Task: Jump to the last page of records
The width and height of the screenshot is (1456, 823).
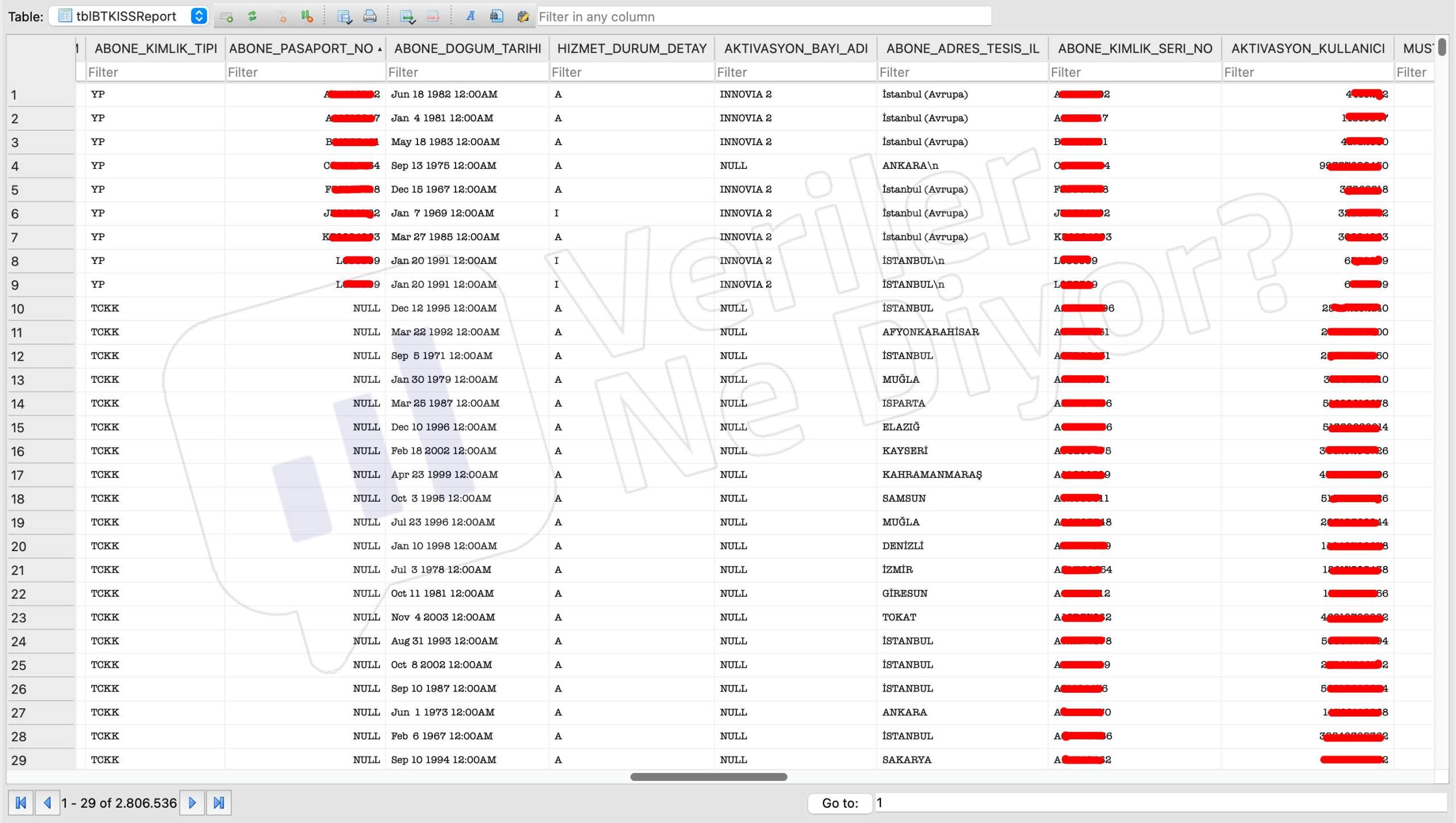Action: tap(219, 803)
